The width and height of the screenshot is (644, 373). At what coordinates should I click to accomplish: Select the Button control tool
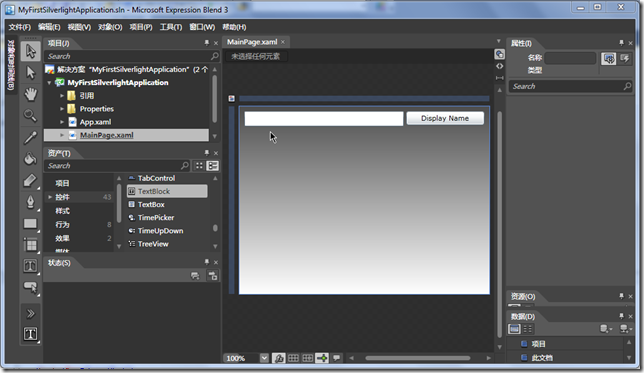tap(30, 287)
